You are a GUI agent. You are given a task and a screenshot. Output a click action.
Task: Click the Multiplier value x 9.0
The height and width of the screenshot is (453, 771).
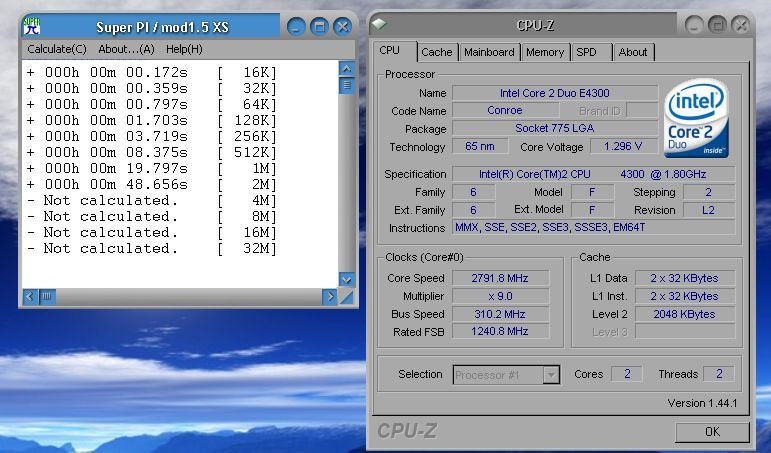[500, 297]
